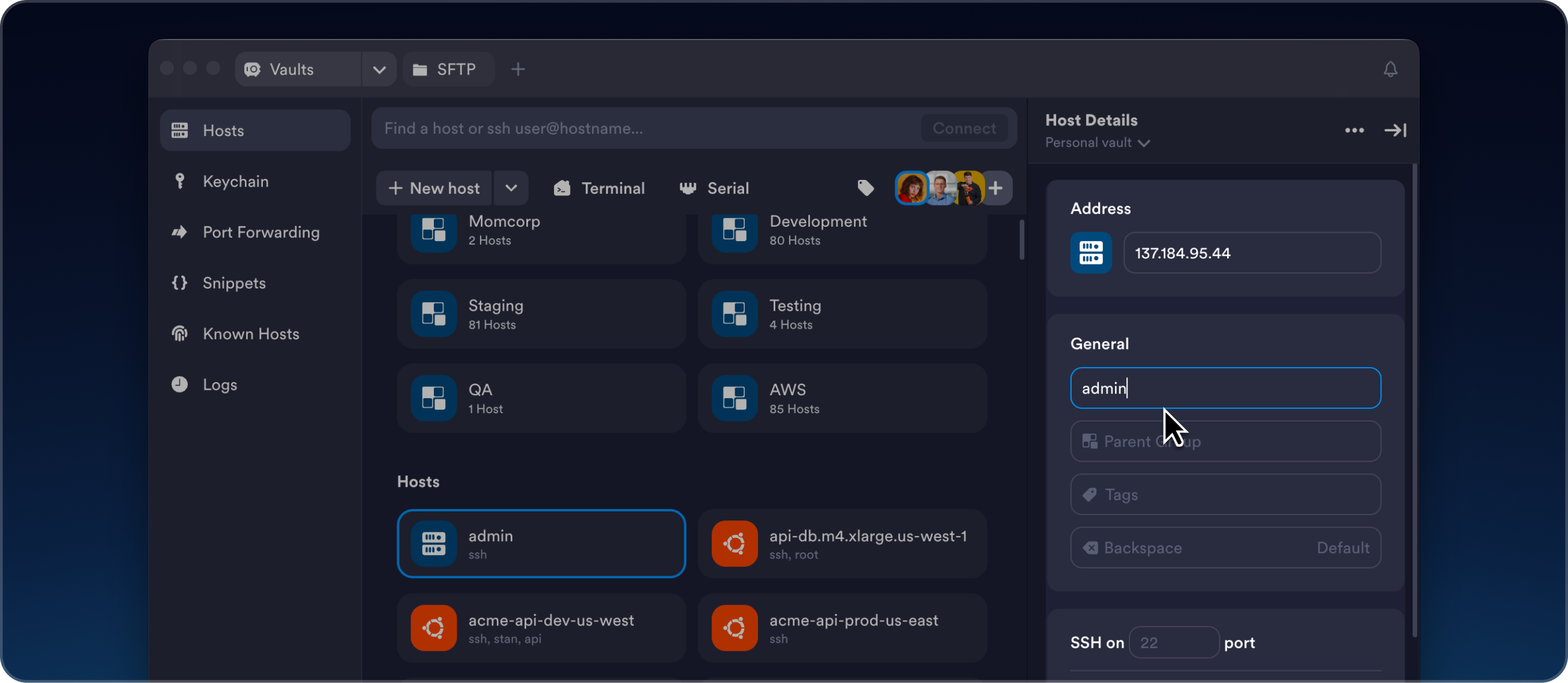
Task: Open the Testing group with 4 Hosts
Action: pyautogui.click(x=843, y=314)
